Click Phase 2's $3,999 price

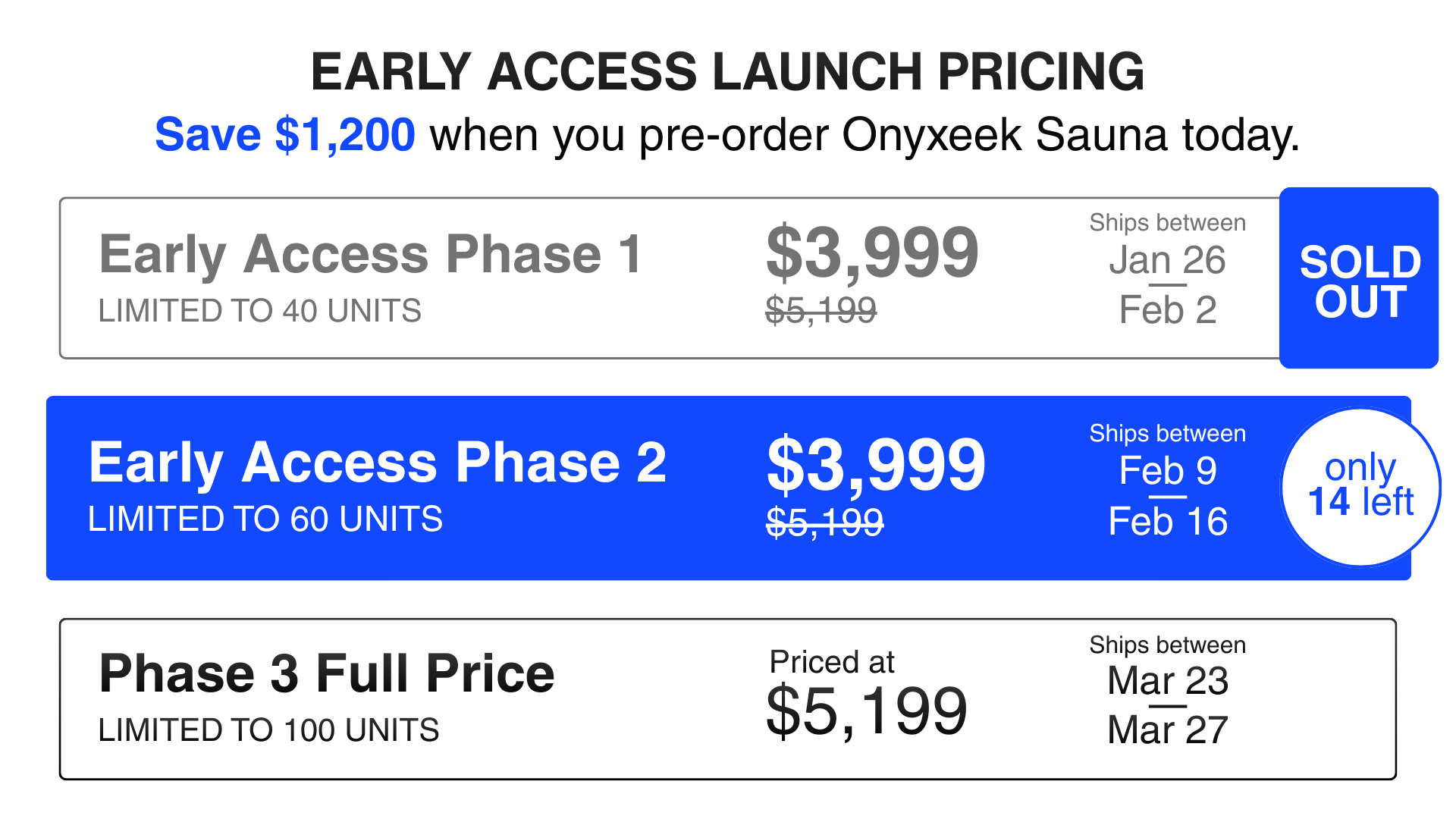[876, 464]
